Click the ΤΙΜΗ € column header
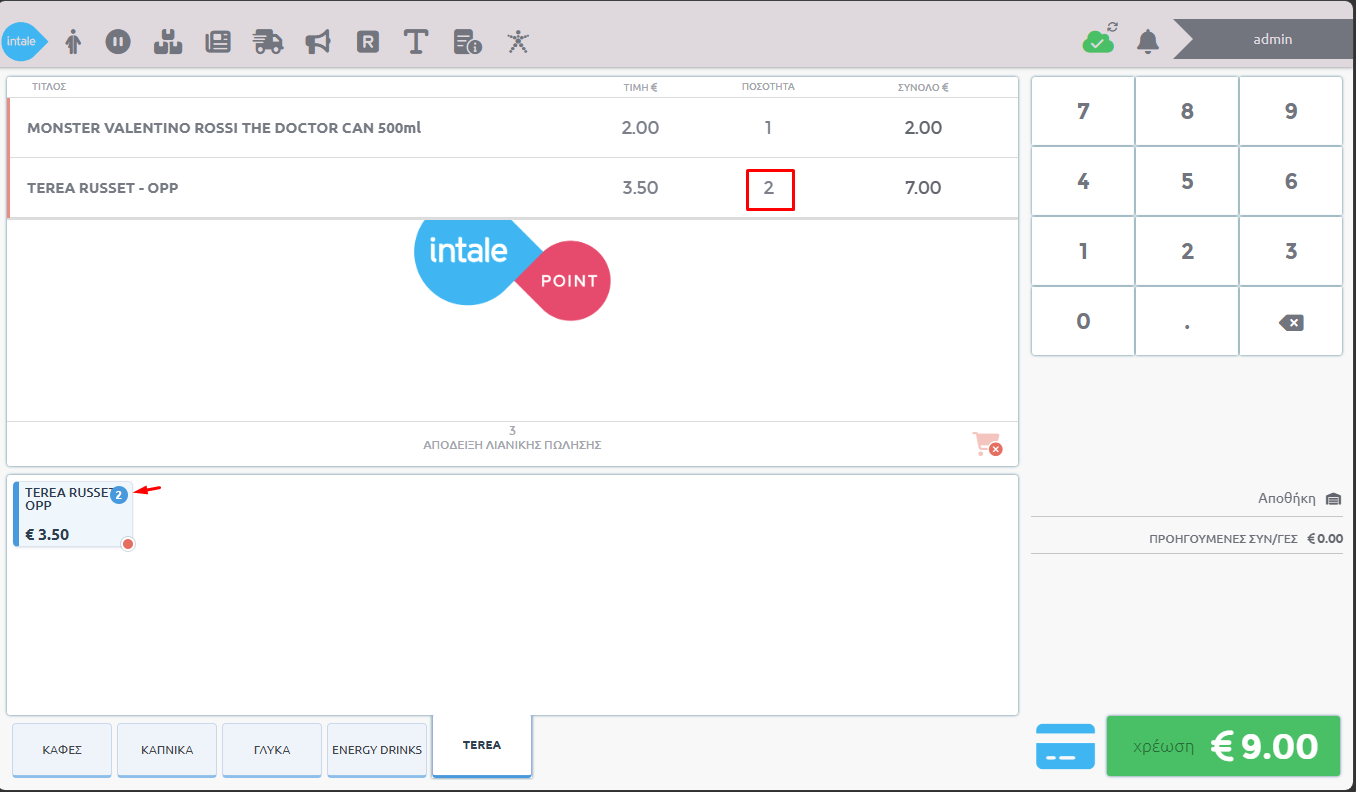 tap(640, 87)
